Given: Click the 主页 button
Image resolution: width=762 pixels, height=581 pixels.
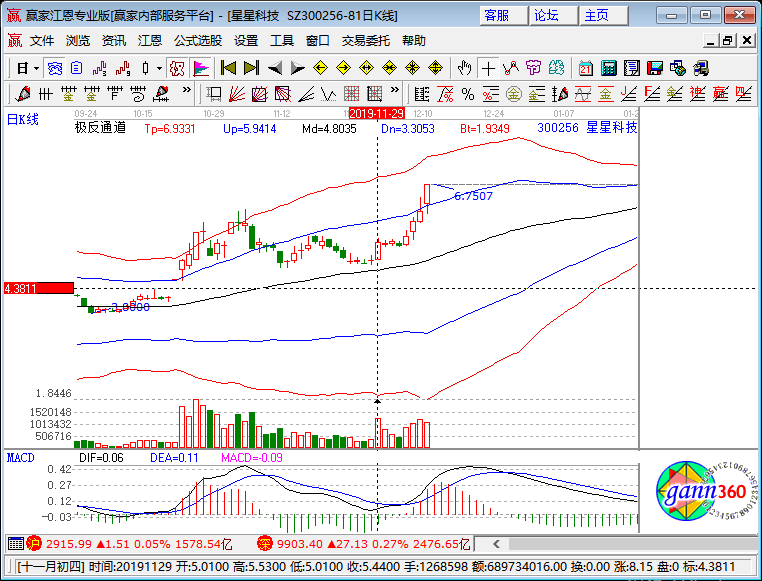Looking at the screenshot, I should click(604, 16).
